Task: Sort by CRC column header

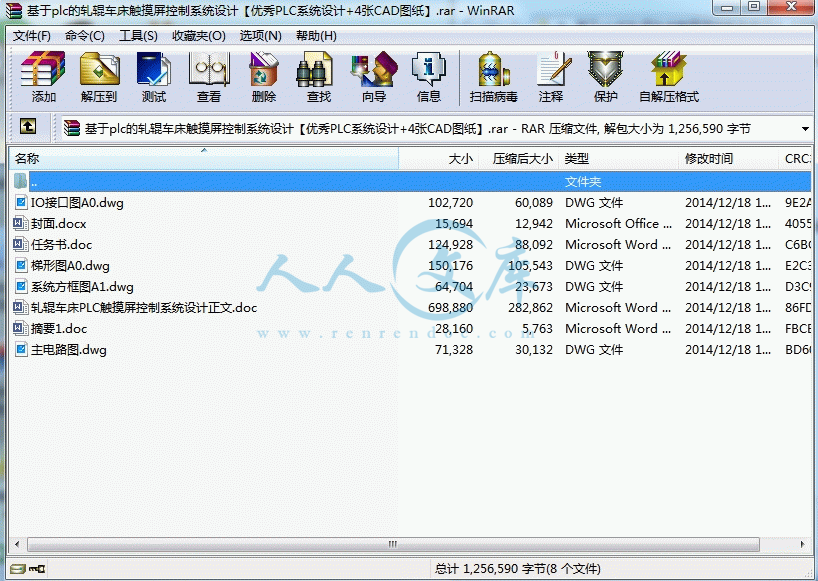Action: (795, 159)
